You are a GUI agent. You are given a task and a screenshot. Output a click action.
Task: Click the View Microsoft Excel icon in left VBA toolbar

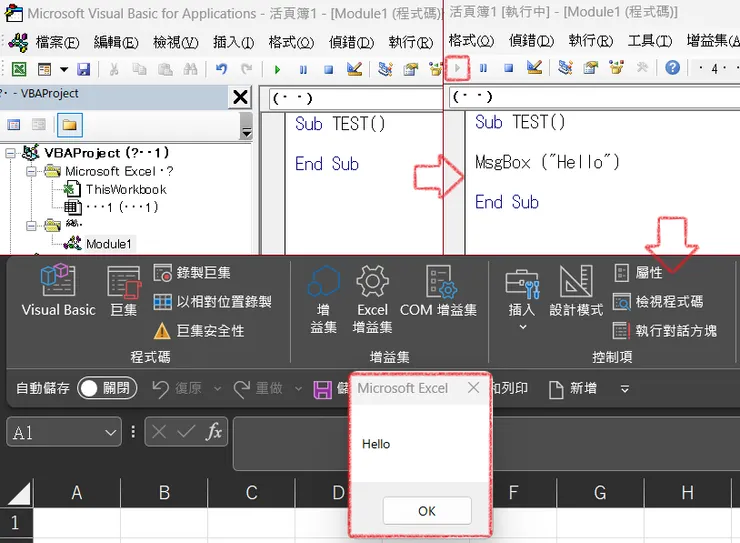click(19, 69)
